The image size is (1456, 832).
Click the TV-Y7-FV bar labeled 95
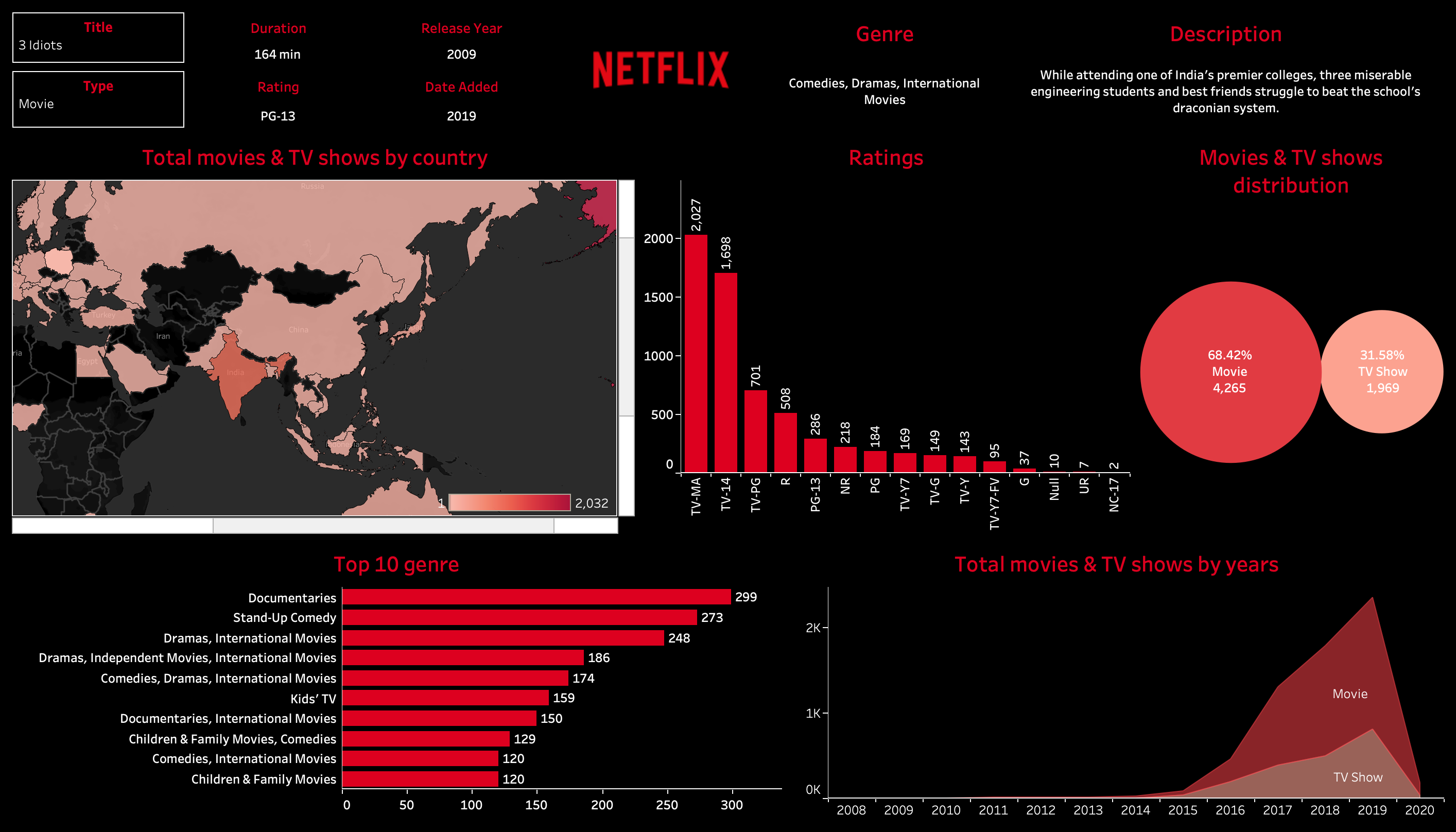click(x=994, y=467)
